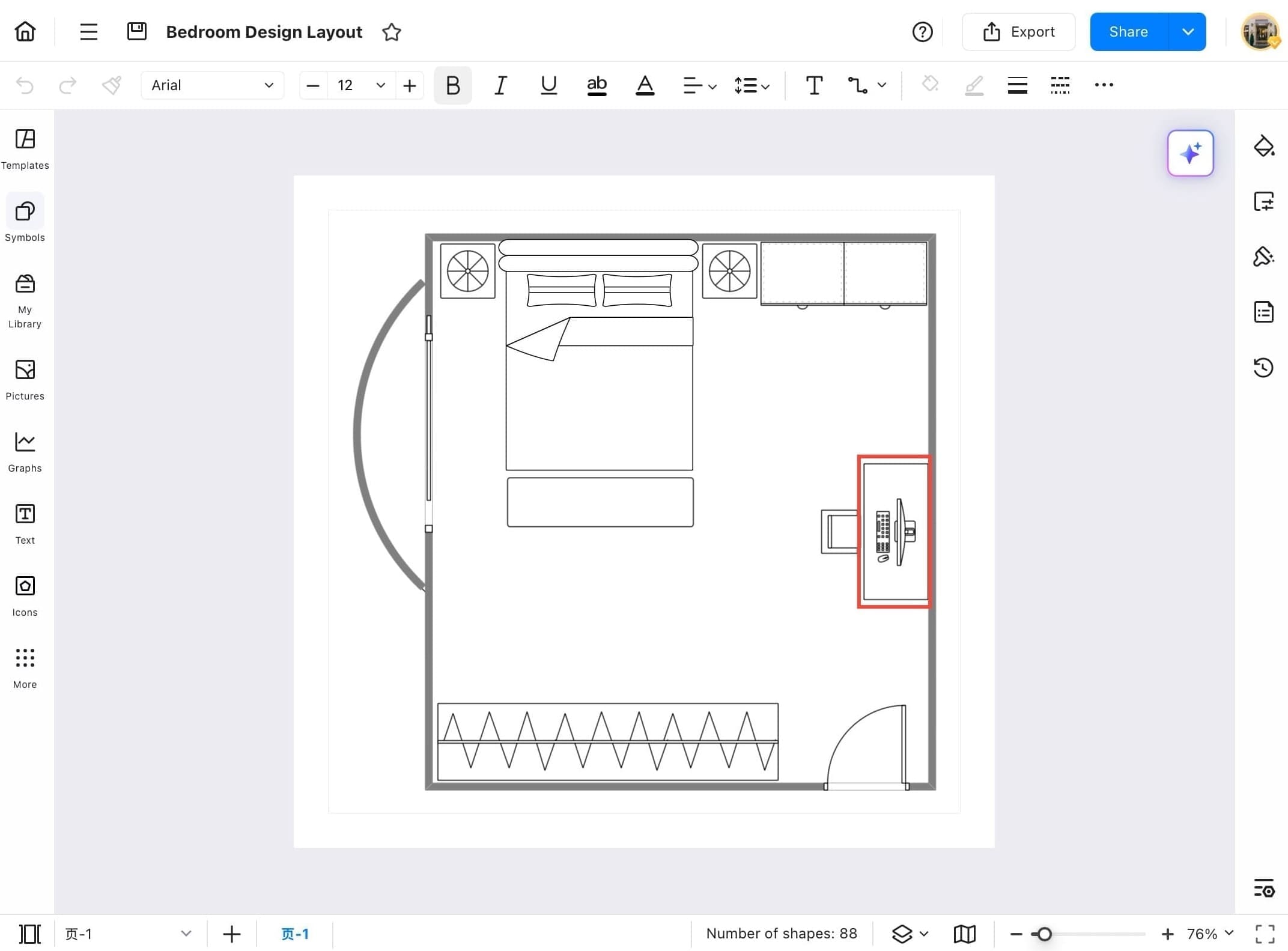Click the Format Painter icon
The height and width of the screenshot is (951, 1288).
[x=112, y=85]
